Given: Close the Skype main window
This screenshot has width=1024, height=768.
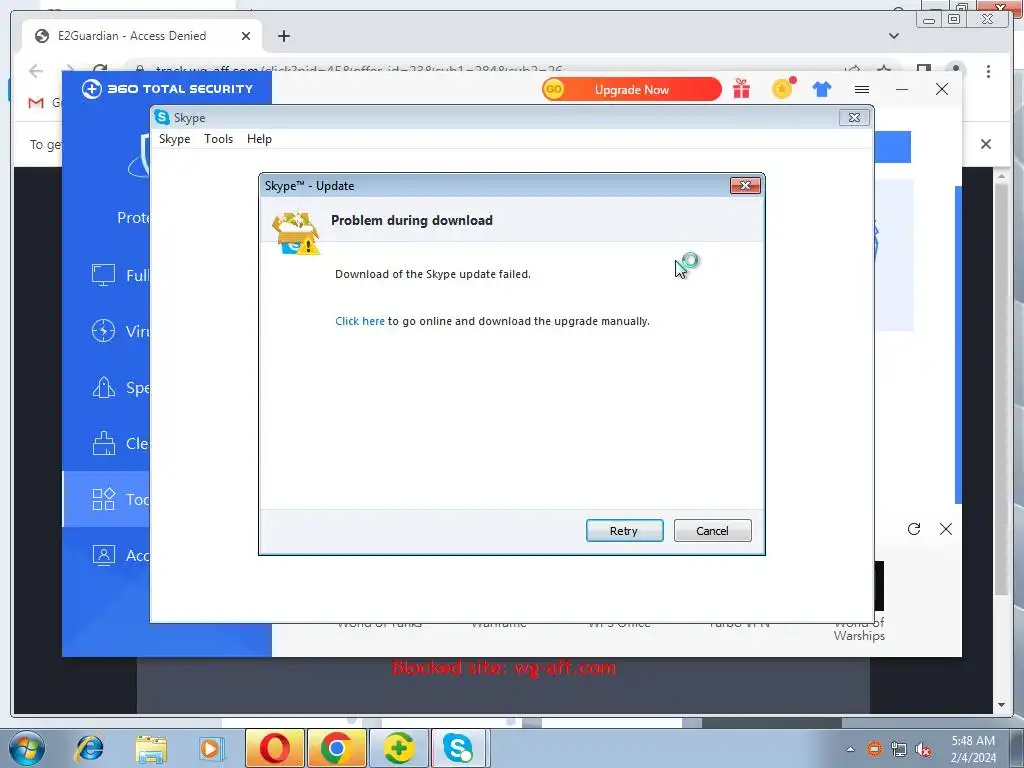Looking at the screenshot, I should [x=854, y=118].
